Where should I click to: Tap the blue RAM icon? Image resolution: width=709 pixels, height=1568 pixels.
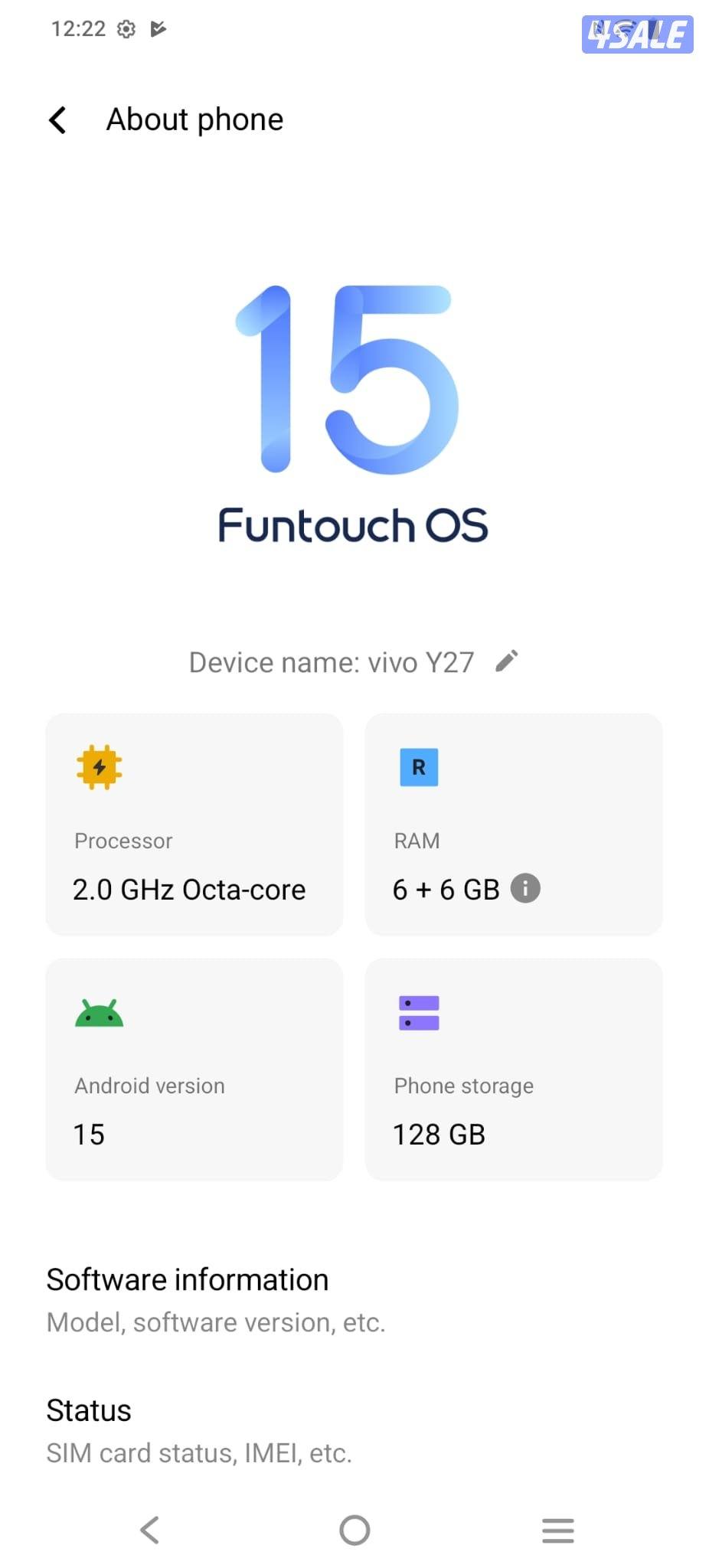point(418,767)
